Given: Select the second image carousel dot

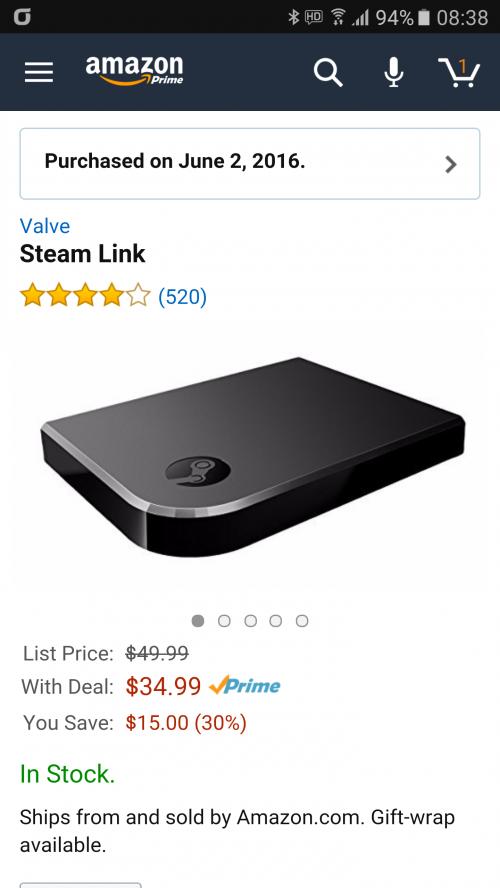Looking at the screenshot, I should (224, 621).
